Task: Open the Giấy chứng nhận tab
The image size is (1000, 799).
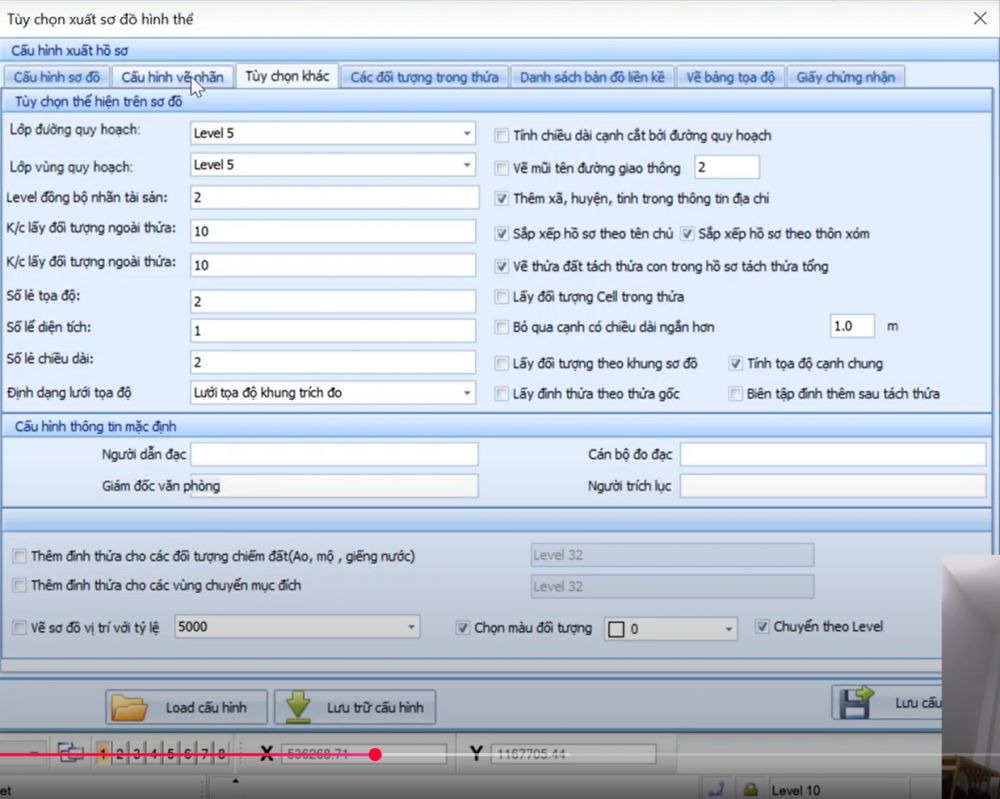Action: tap(846, 77)
